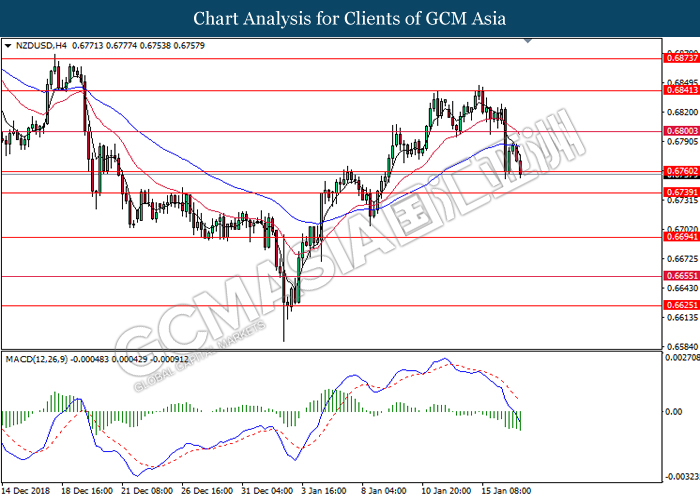
Task: Click the 0.67391 price level label
Action: tap(682, 192)
